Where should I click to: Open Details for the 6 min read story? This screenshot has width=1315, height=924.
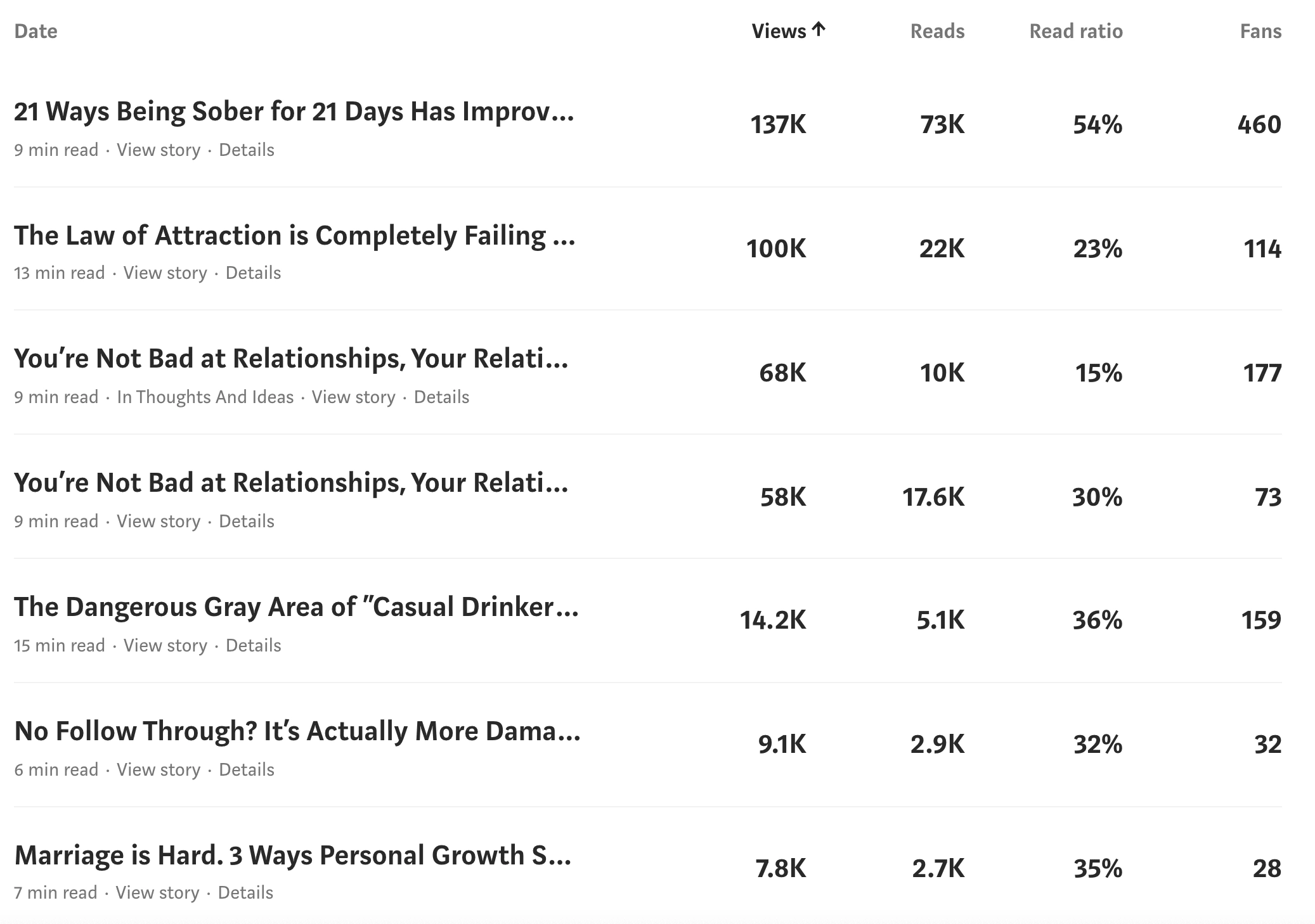pyautogui.click(x=247, y=770)
